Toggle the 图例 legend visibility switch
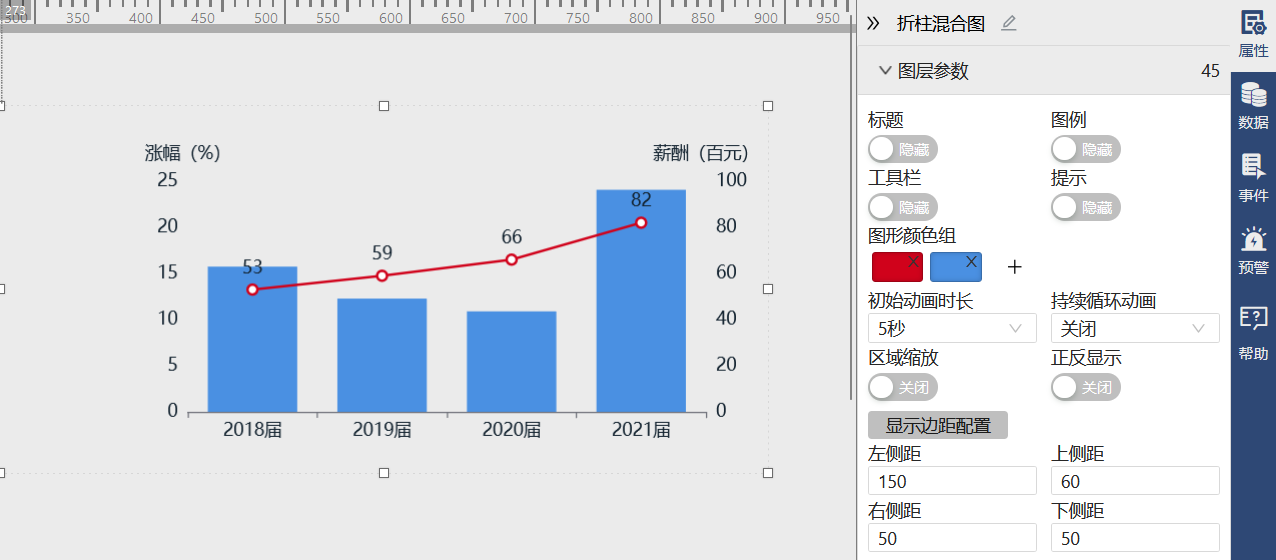Screen dimensions: 1276x560 point(1085,150)
